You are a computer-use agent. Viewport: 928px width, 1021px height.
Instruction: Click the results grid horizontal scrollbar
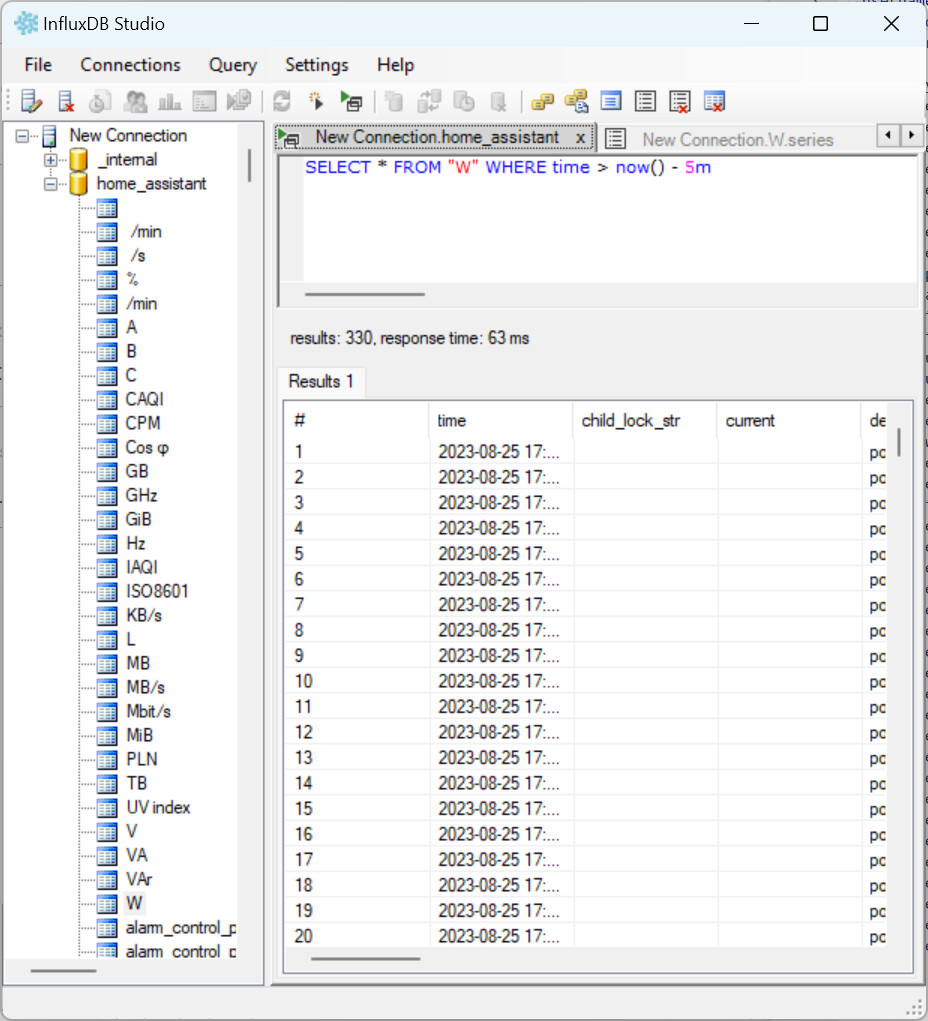point(365,958)
